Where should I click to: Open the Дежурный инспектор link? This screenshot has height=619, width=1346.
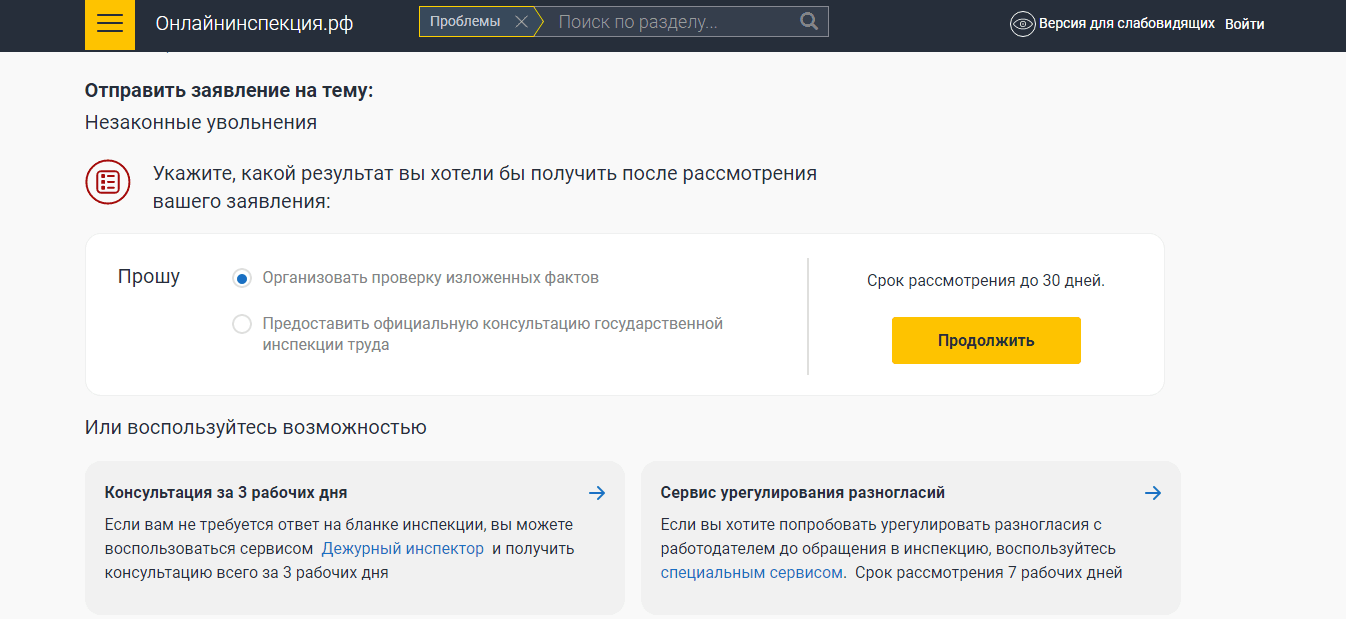click(x=402, y=549)
